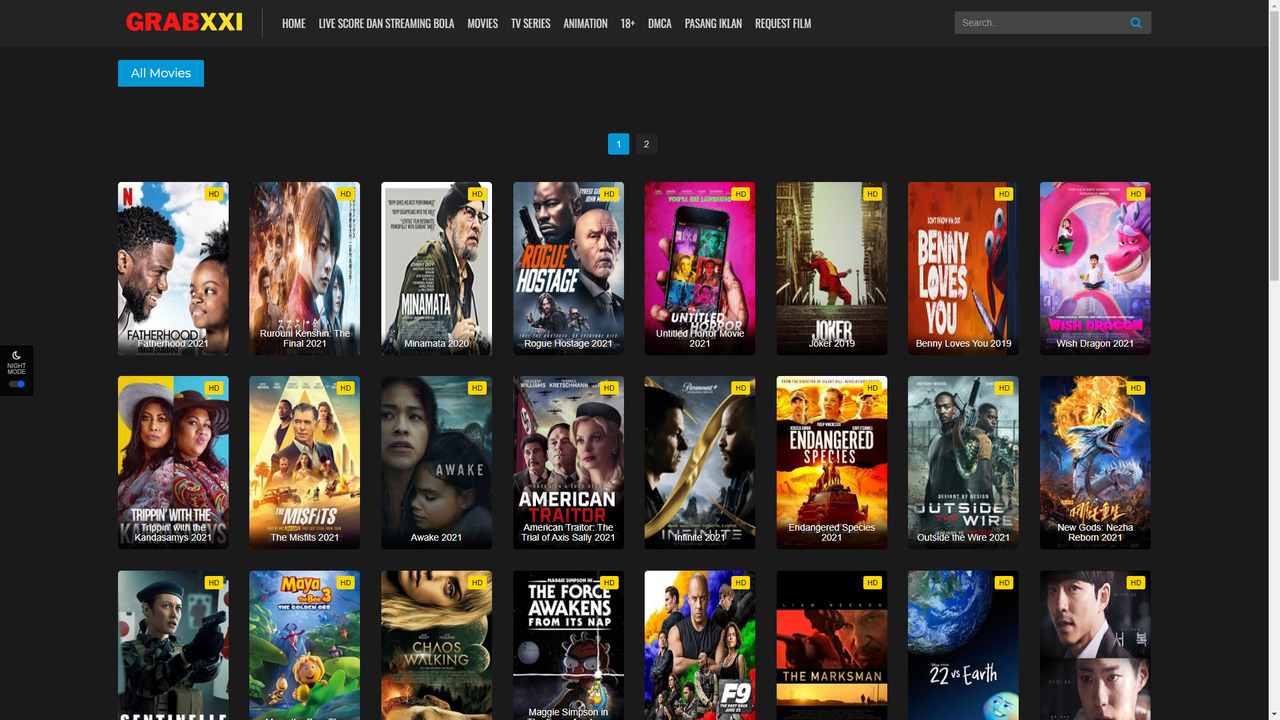This screenshot has height=720, width=1280.
Task: Click HD badge on Outside the Wire poster
Action: point(1004,388)
